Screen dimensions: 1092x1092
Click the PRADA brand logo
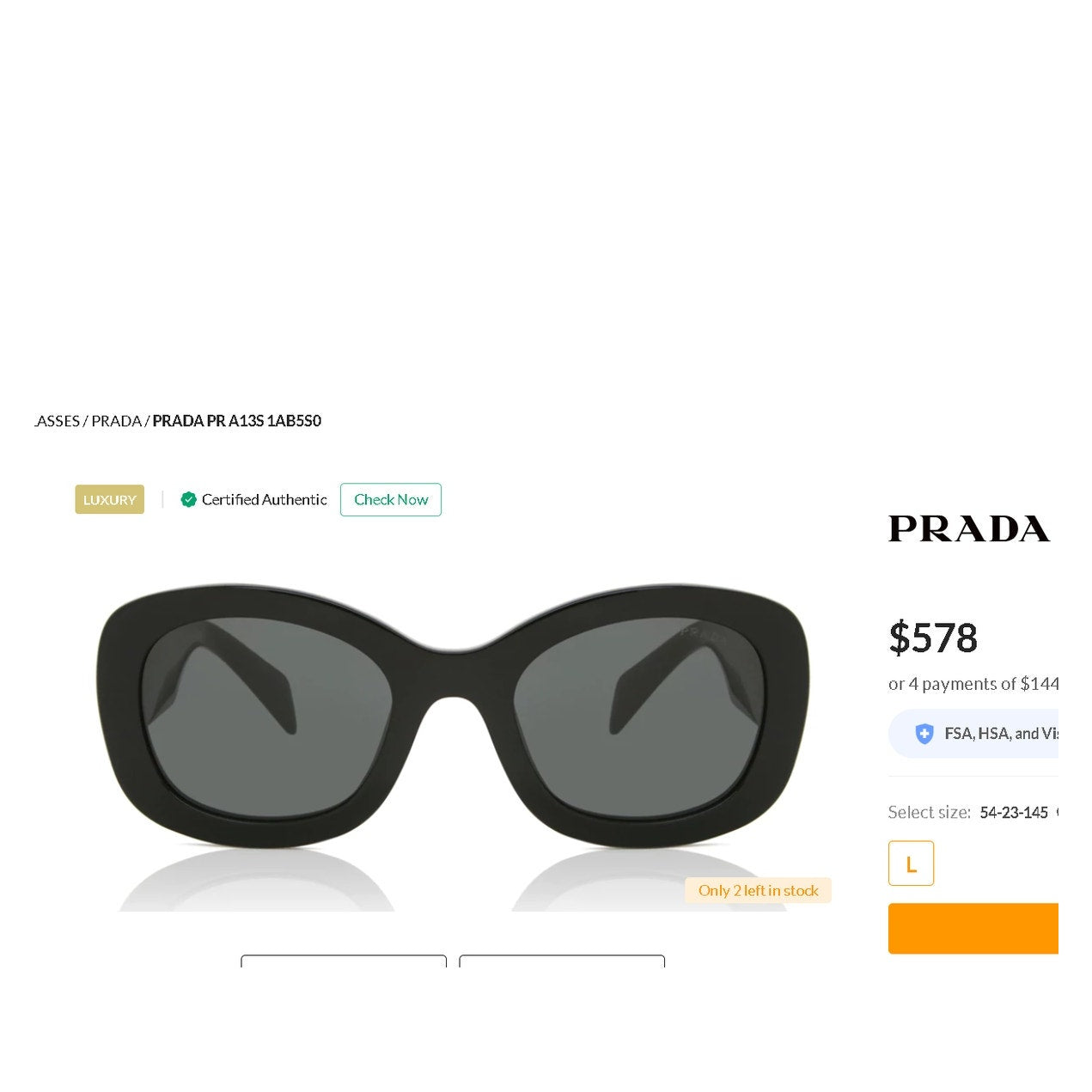(x=969, y=528)
